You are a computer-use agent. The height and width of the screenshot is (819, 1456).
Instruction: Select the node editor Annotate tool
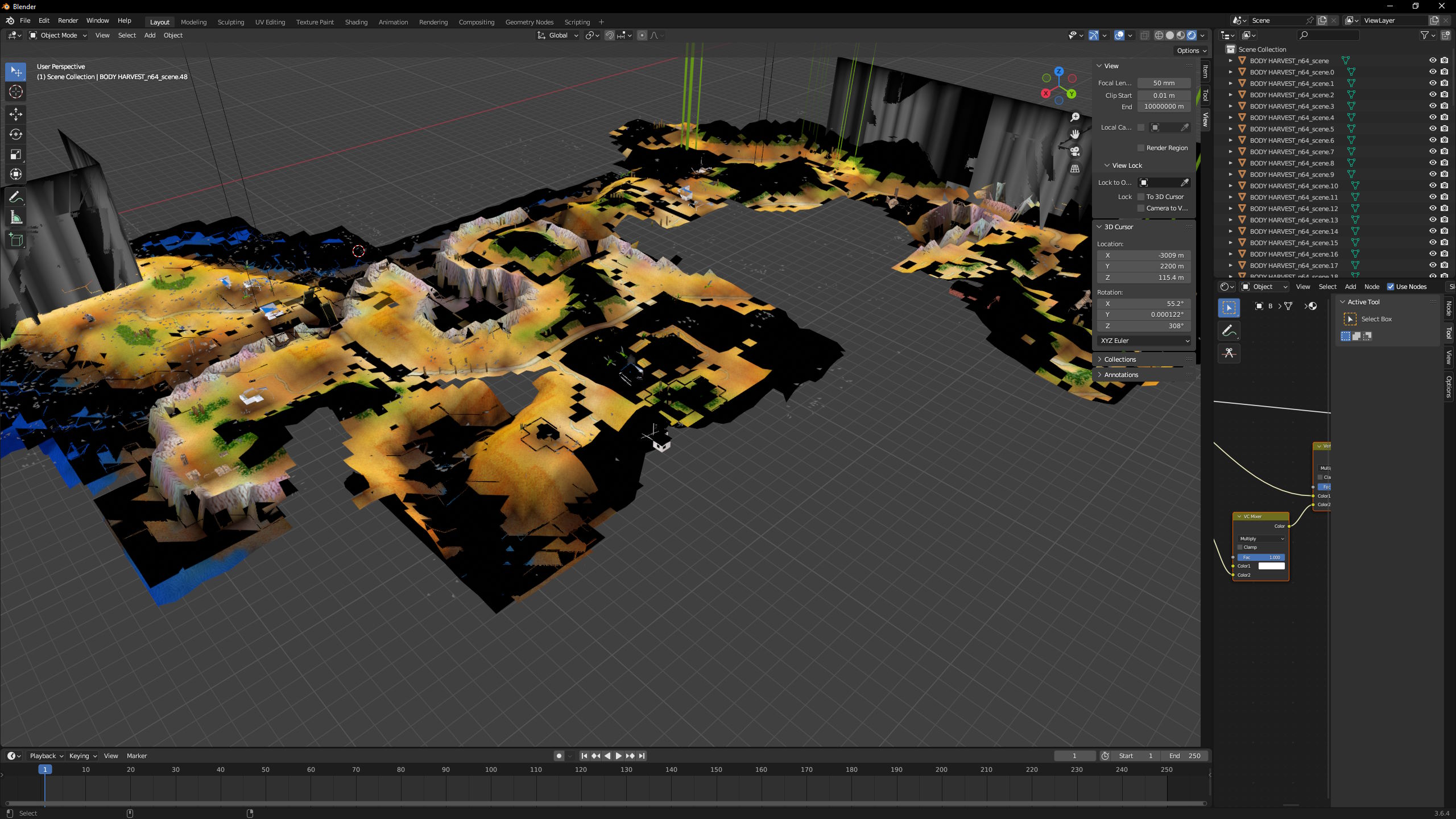pos(1229,330)
